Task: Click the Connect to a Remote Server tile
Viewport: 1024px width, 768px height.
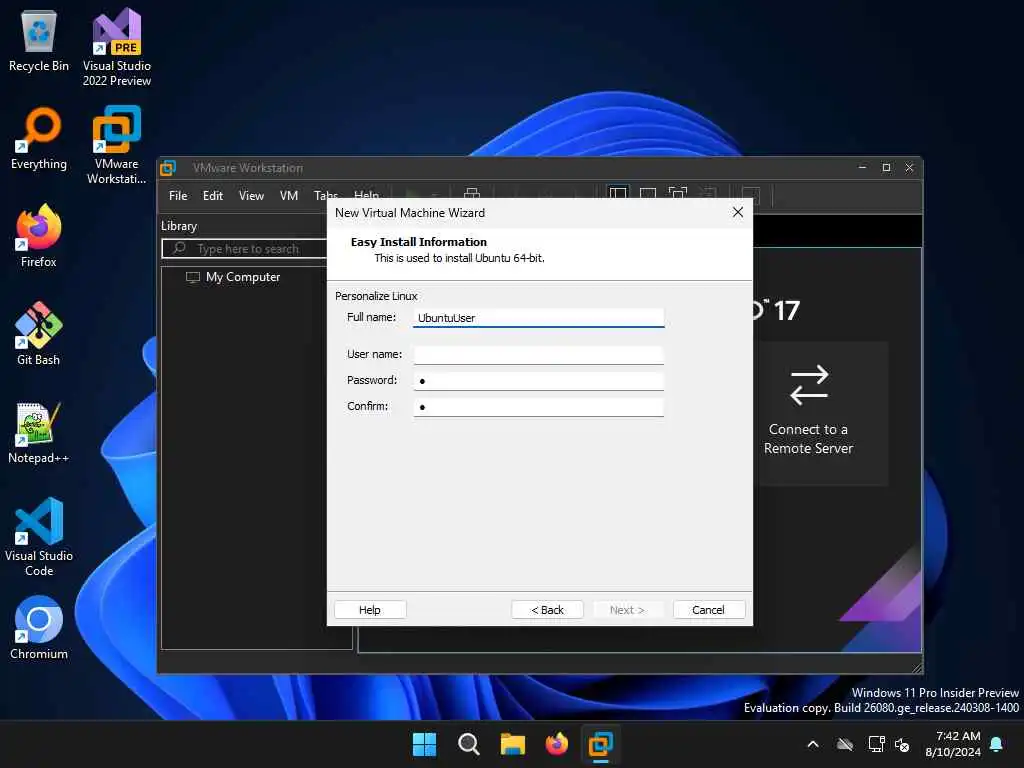Action: tap(808, 412)
